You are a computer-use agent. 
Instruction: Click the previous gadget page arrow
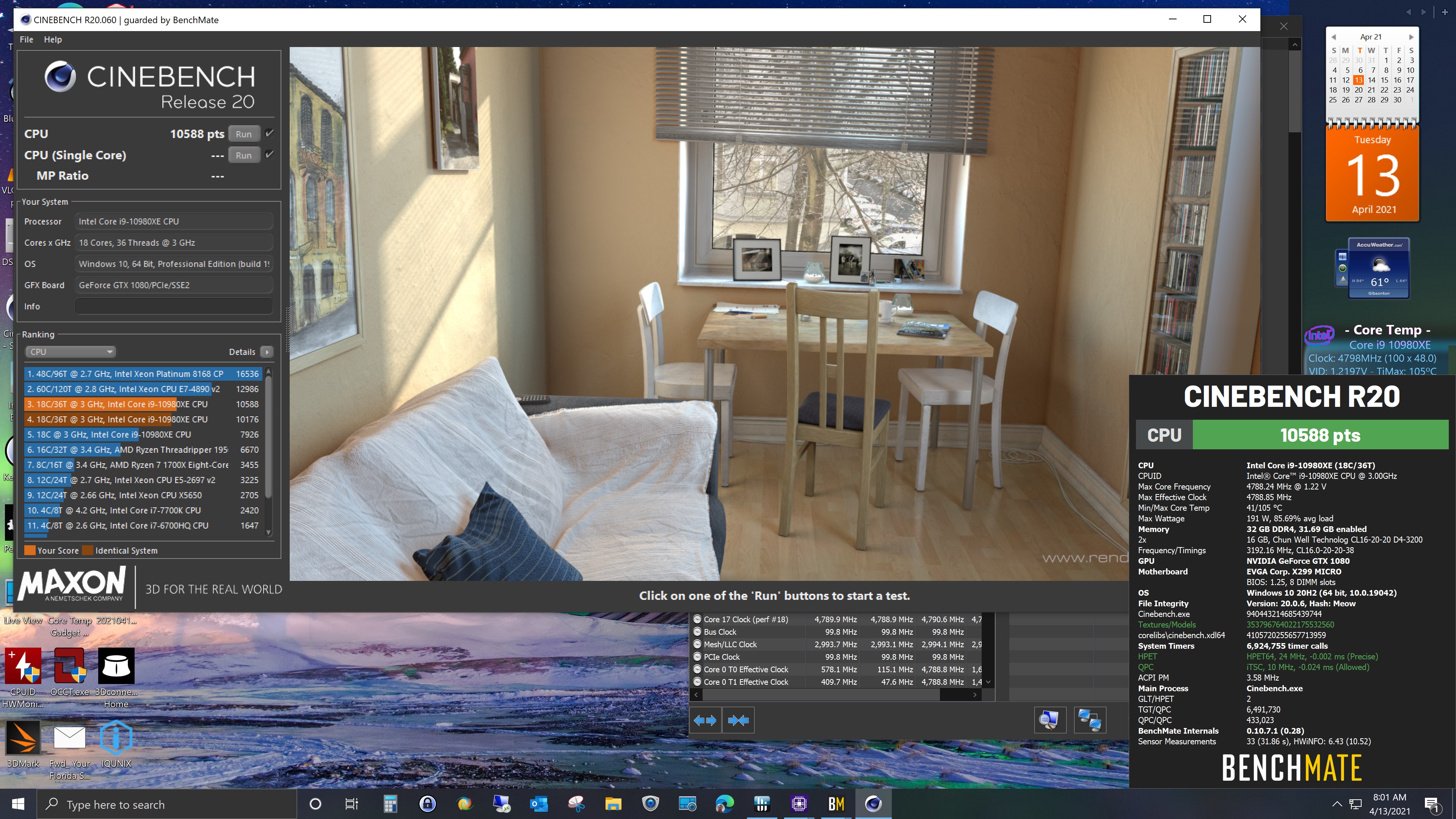[1408, 12]
